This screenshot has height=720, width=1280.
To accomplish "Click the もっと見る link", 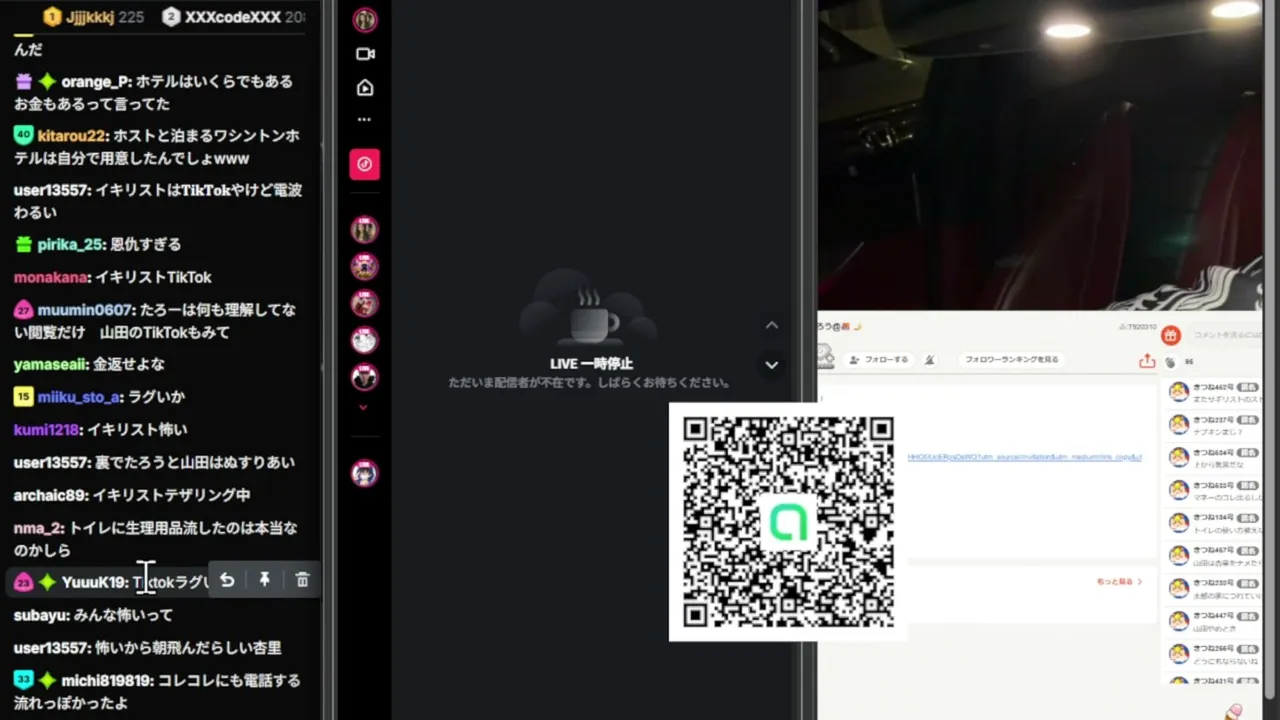I will (1118, 581).
